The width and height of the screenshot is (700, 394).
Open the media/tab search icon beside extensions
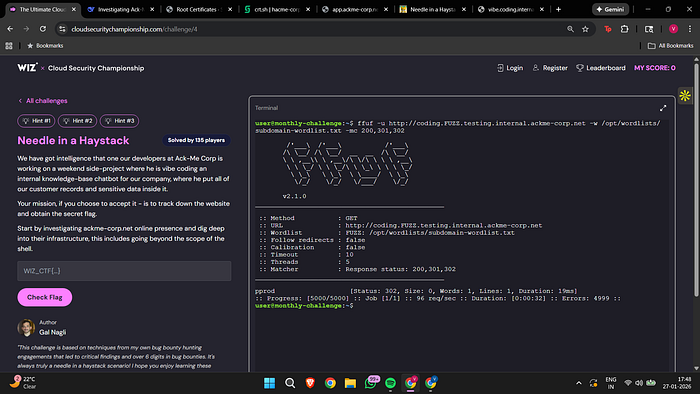(649, 29)
